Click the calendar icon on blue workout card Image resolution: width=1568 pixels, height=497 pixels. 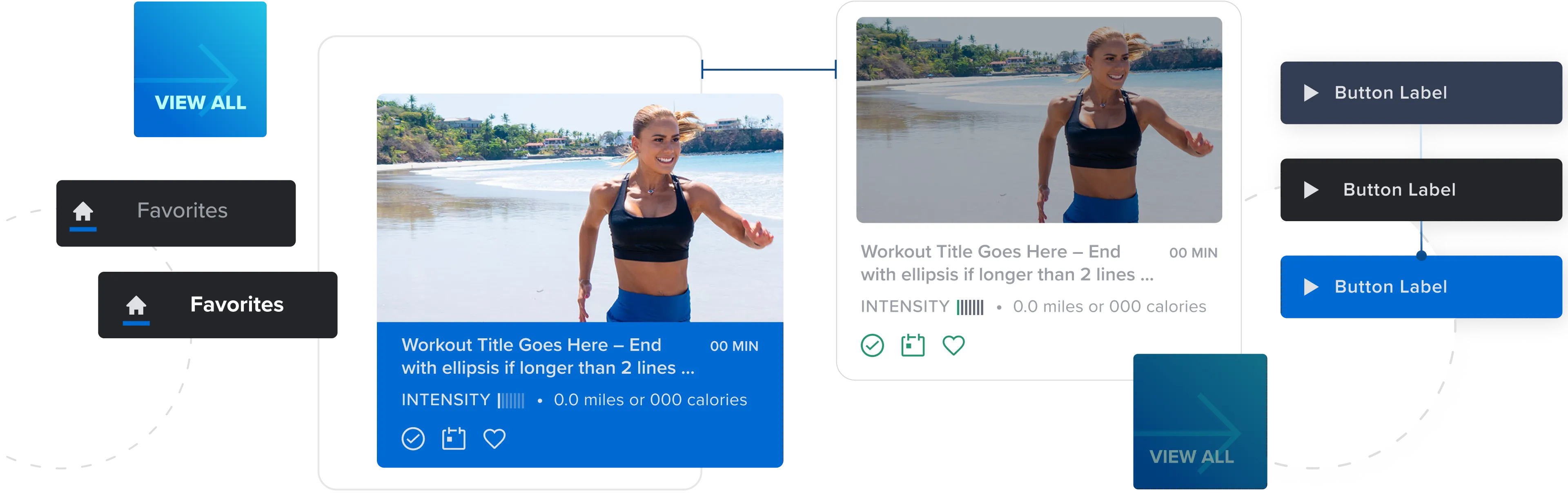point(454,439)
